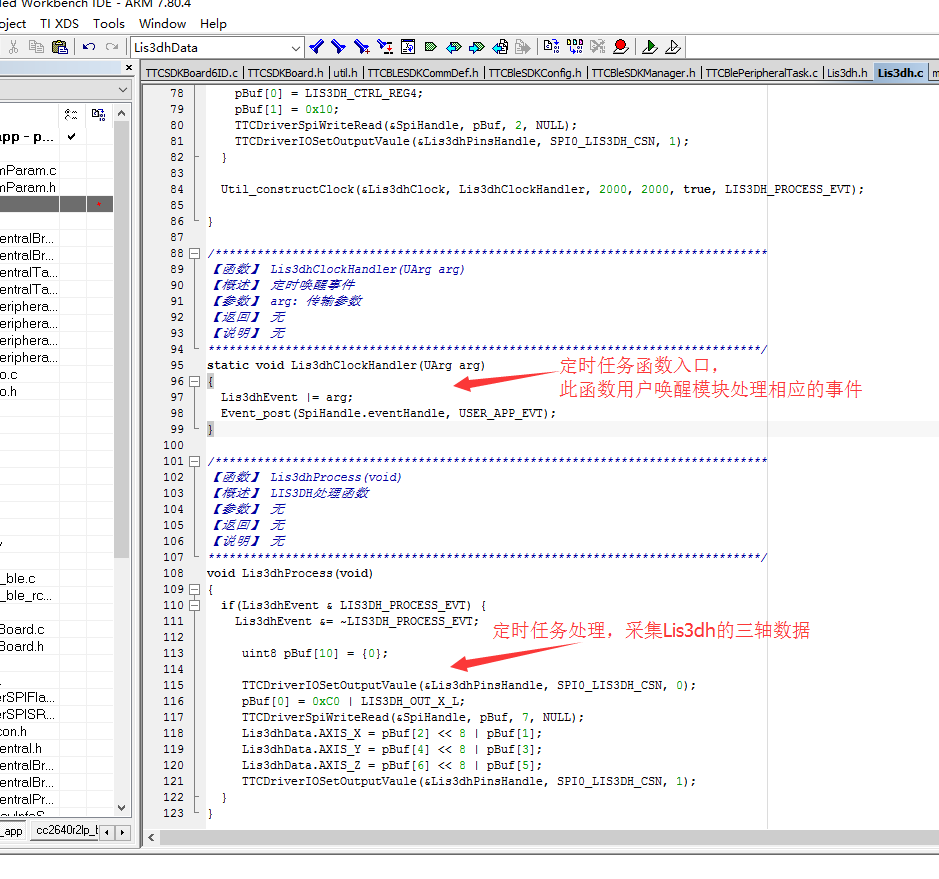
Task: Switch to the TTCBleSDKManager.h tab
Action: click(643, 72)
